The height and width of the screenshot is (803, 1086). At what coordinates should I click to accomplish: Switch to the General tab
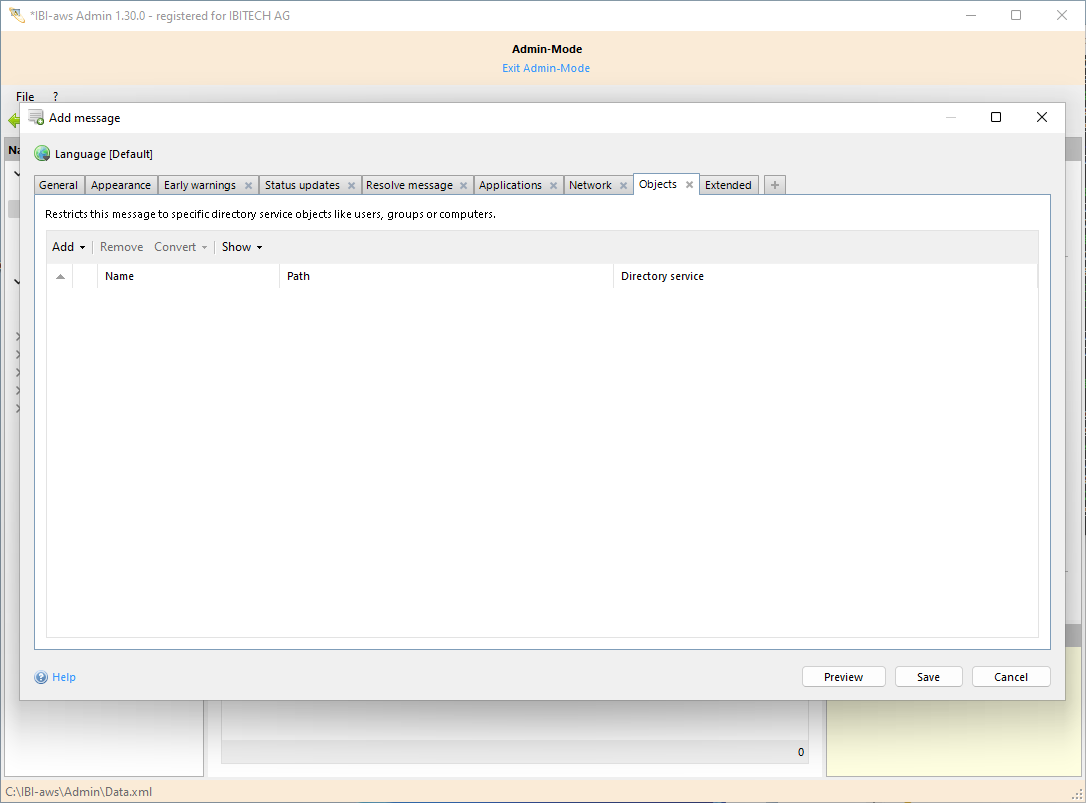tap(58, 185)
